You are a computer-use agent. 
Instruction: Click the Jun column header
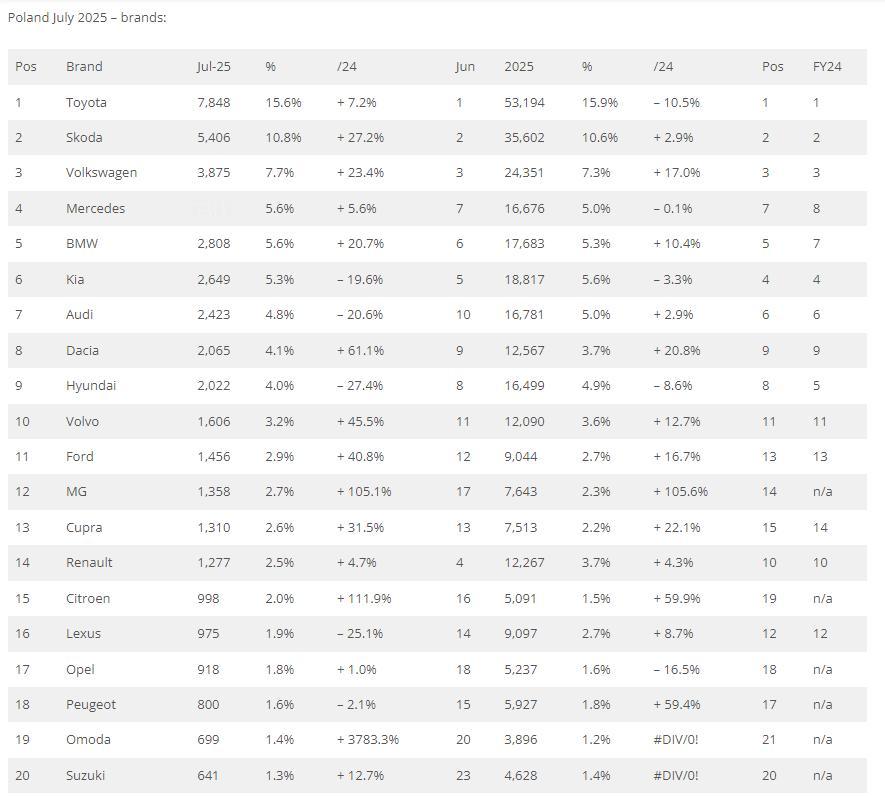click(x=465, y=66)
